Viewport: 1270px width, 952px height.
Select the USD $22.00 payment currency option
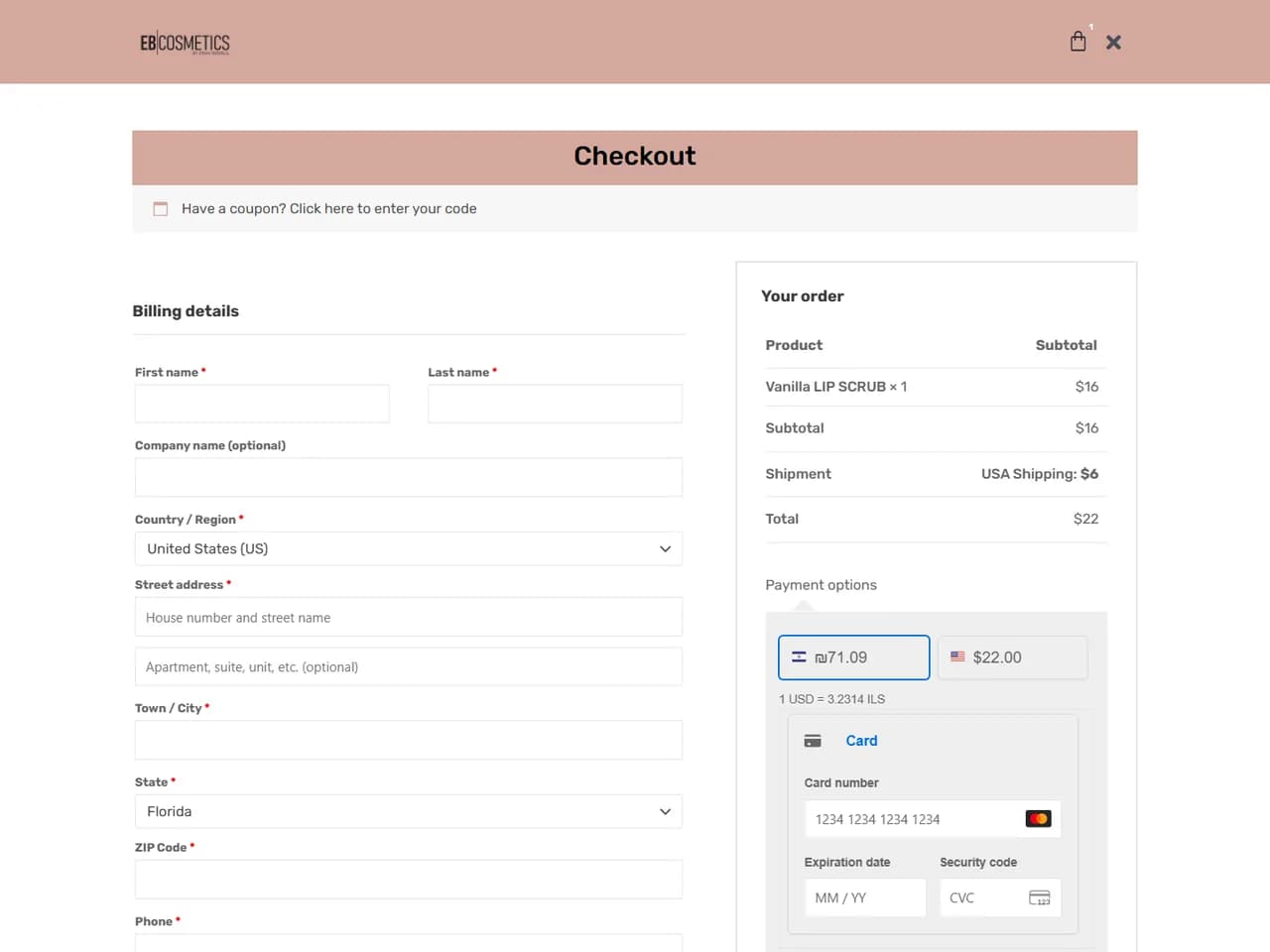1012,657
